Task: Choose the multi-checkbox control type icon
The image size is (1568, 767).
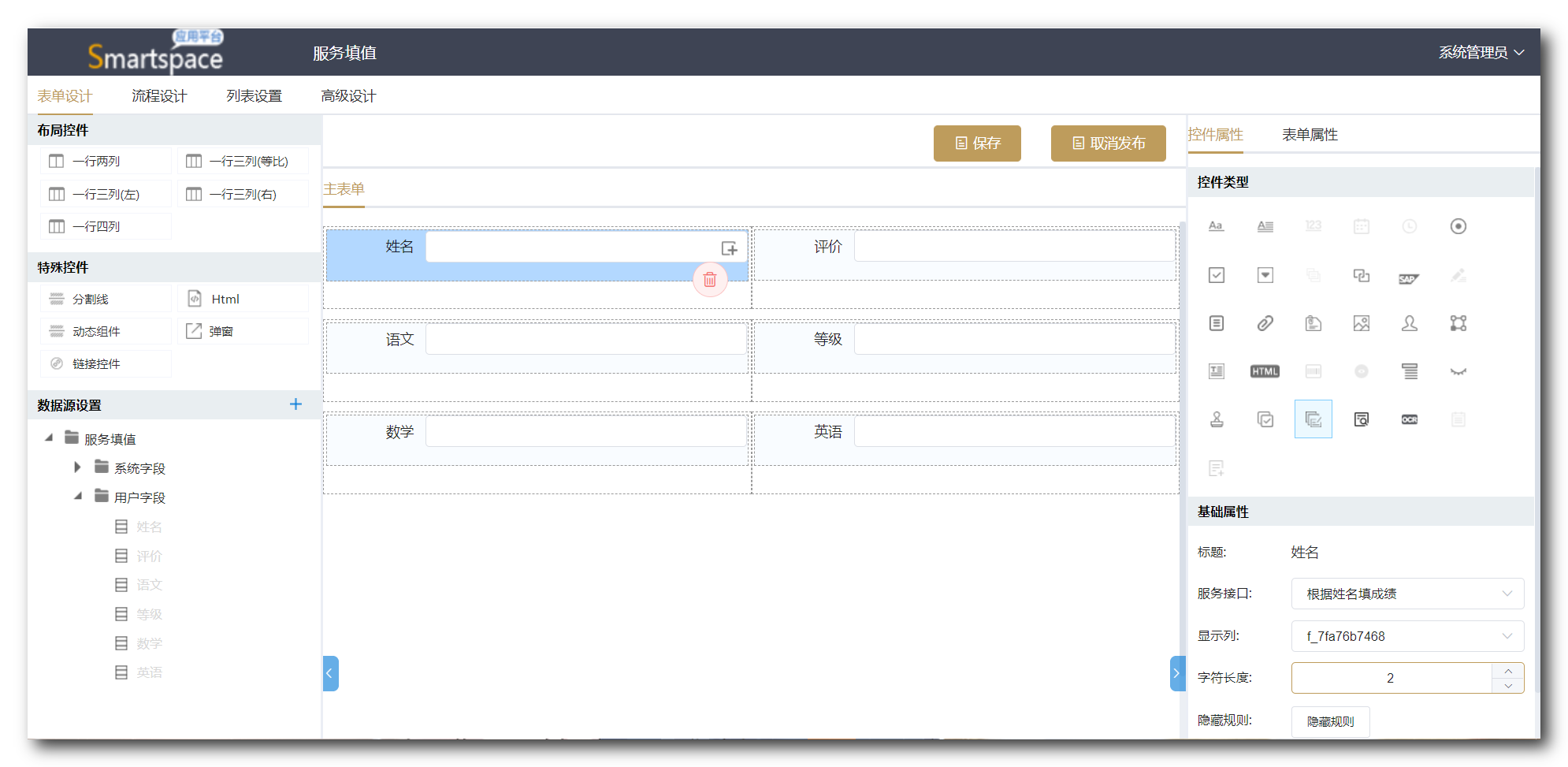Action: point(1265,419)
